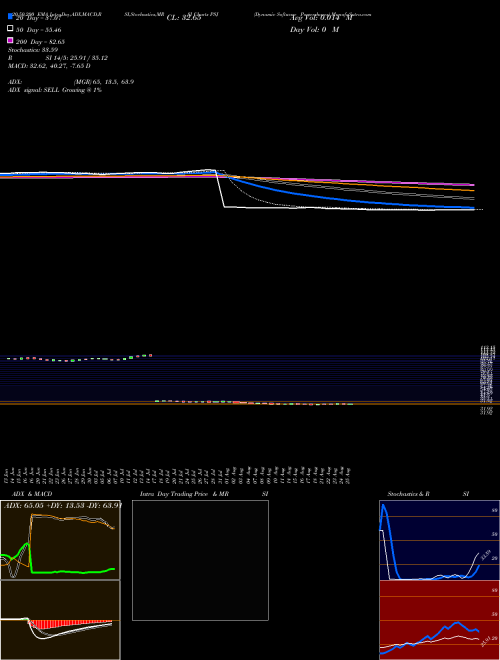Click the magenta 200 Day average line
This screenshot has height=660, width=500.
(379, 182)
